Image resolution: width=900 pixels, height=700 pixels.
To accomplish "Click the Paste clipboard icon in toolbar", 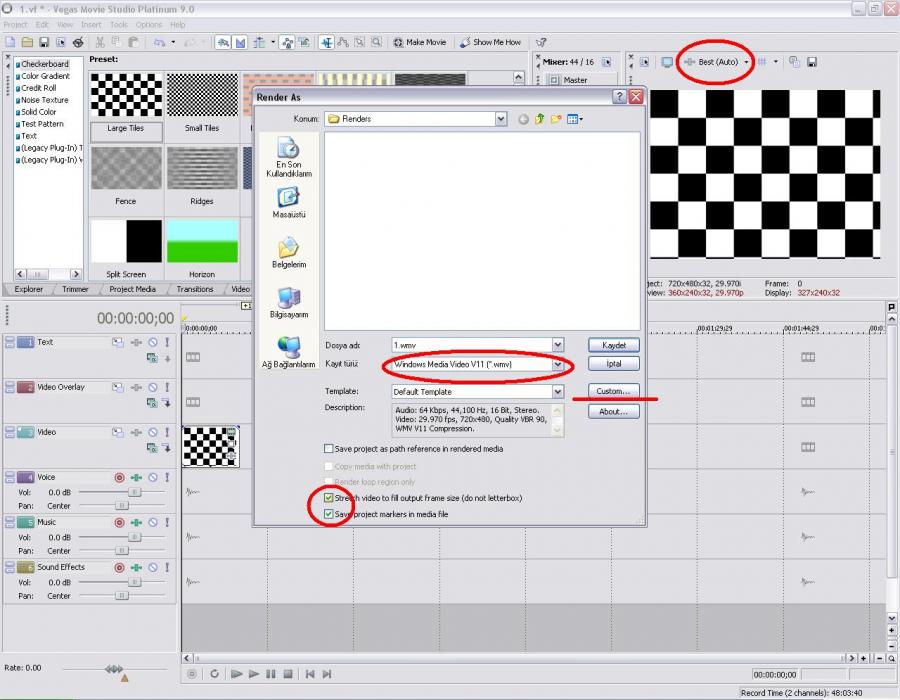I will 133,42.
